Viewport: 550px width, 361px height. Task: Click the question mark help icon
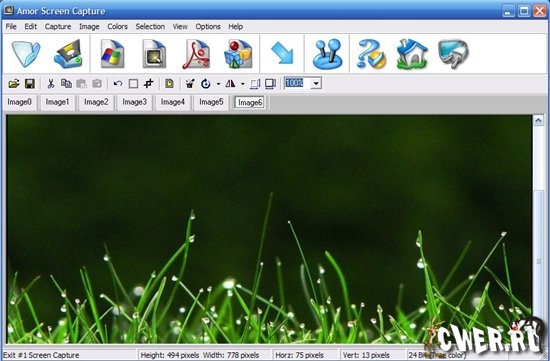pos(371,54)
